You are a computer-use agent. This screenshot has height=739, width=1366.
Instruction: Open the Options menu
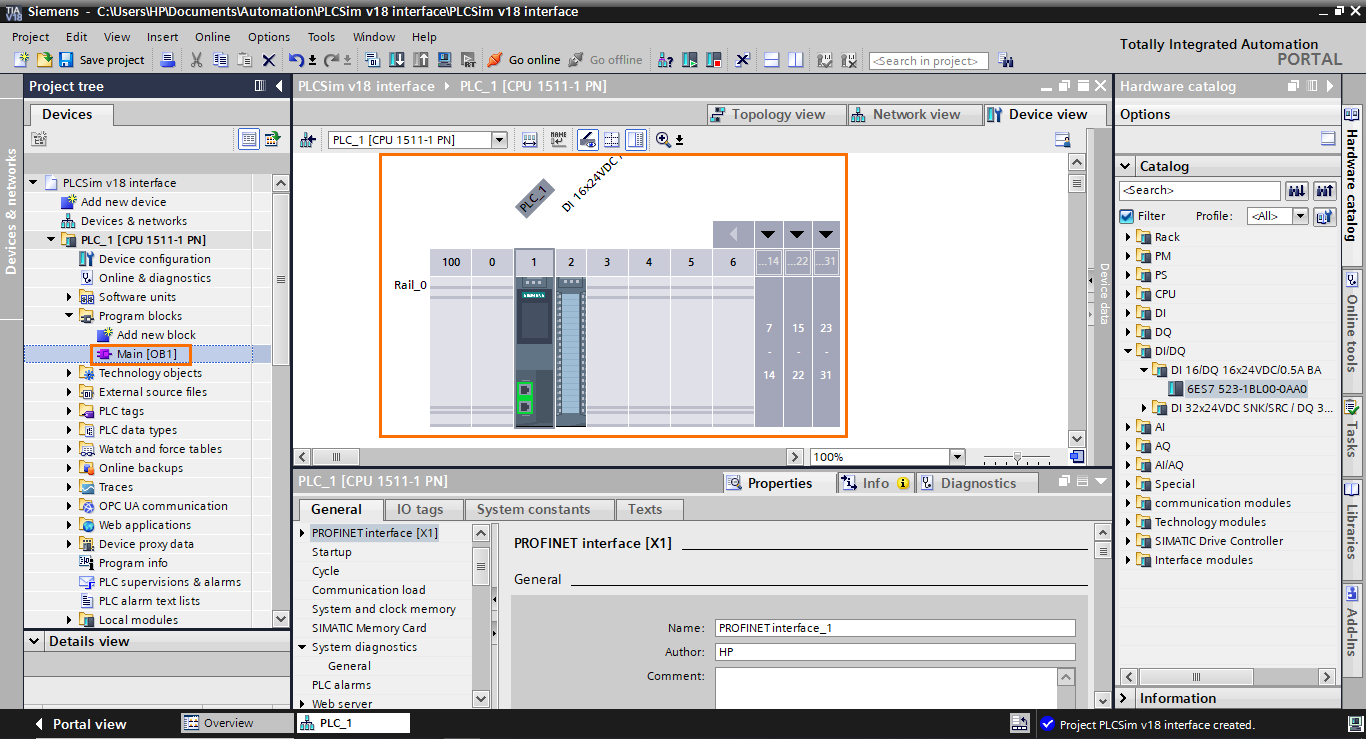tap(268, 36)
